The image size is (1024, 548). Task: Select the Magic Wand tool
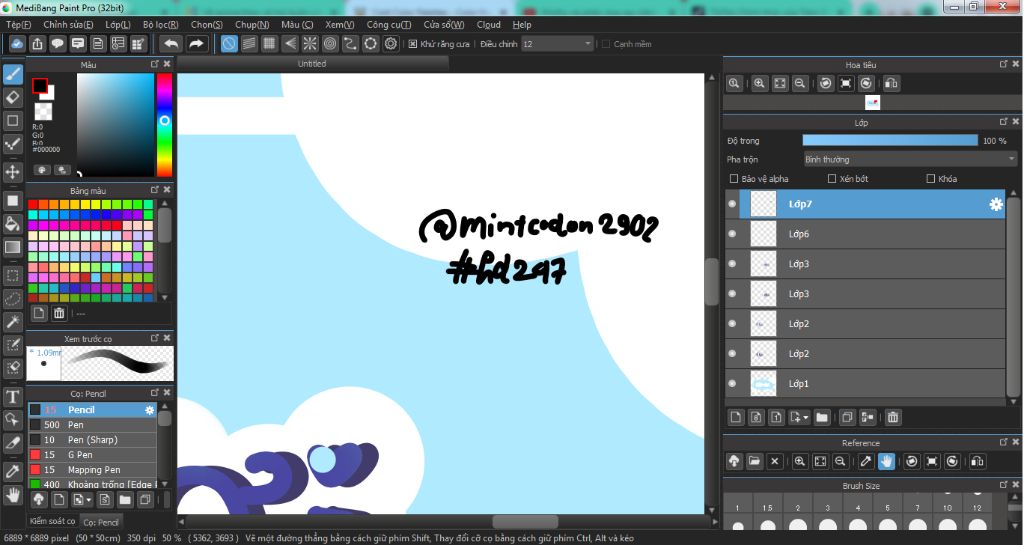[x=12, y=321]
